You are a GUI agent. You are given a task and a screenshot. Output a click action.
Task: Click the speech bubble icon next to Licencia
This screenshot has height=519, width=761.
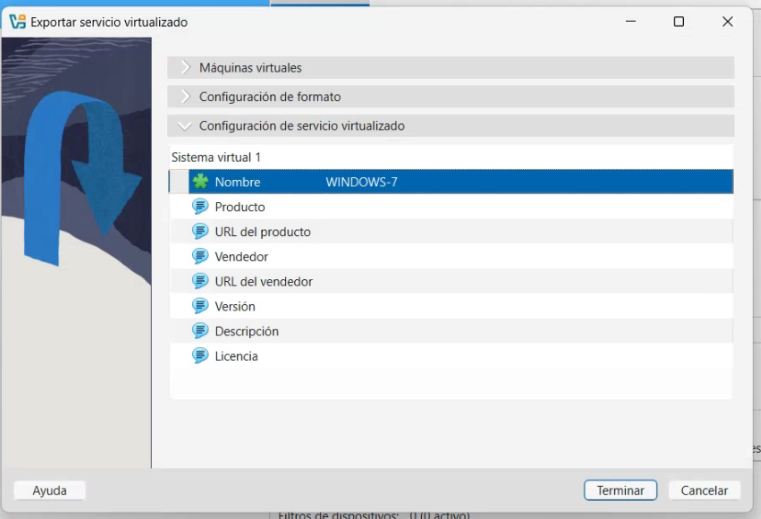coord(200,356)
